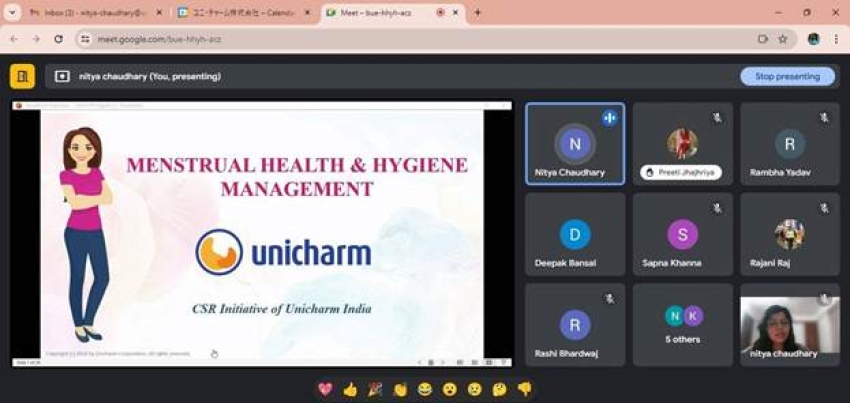Screen dimensions: 850x403
Task: Click the muted mic icon on Rajani Raj tile
Action: (x=825, y=208)
